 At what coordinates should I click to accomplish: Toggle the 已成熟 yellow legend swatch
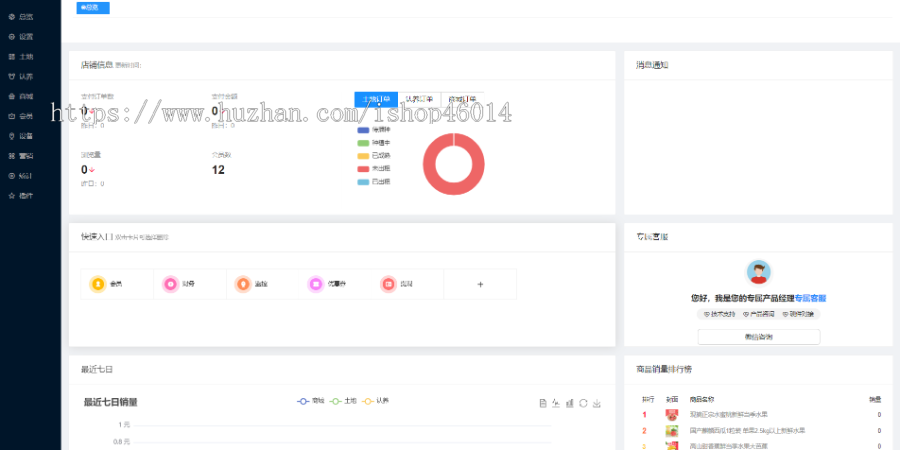[363, 156]
